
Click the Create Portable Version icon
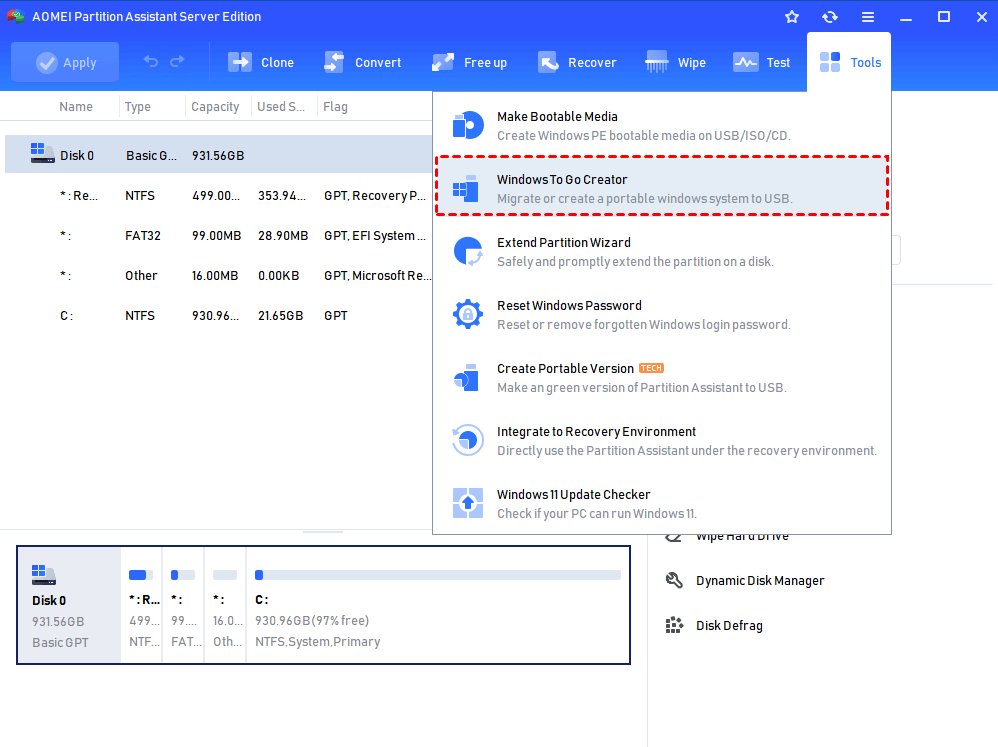coord(467,377)
